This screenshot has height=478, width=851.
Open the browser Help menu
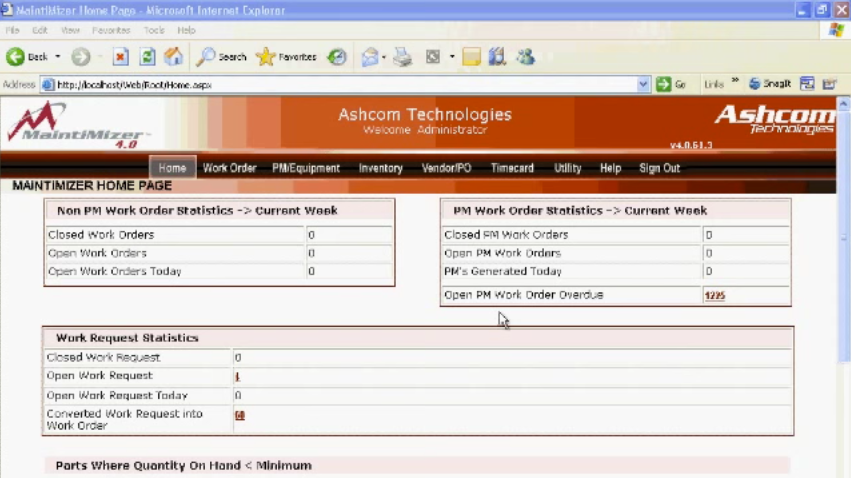point(186,30)
